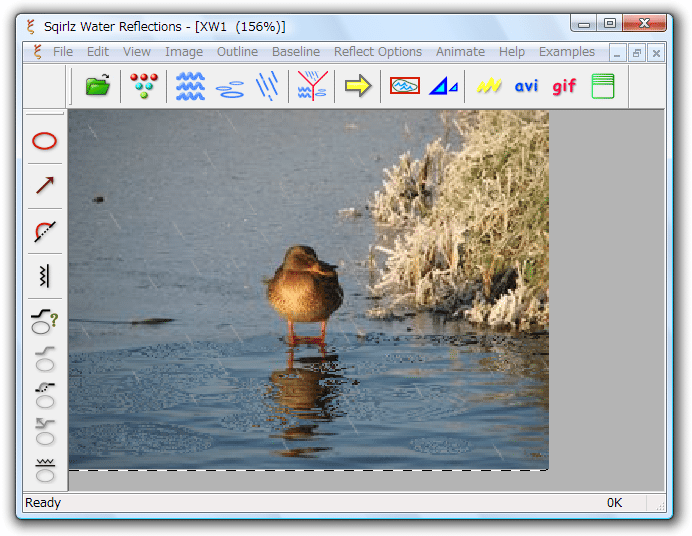Open the Reflect Options menu
This screenshot has width=692, height=536.
(378, 52)
